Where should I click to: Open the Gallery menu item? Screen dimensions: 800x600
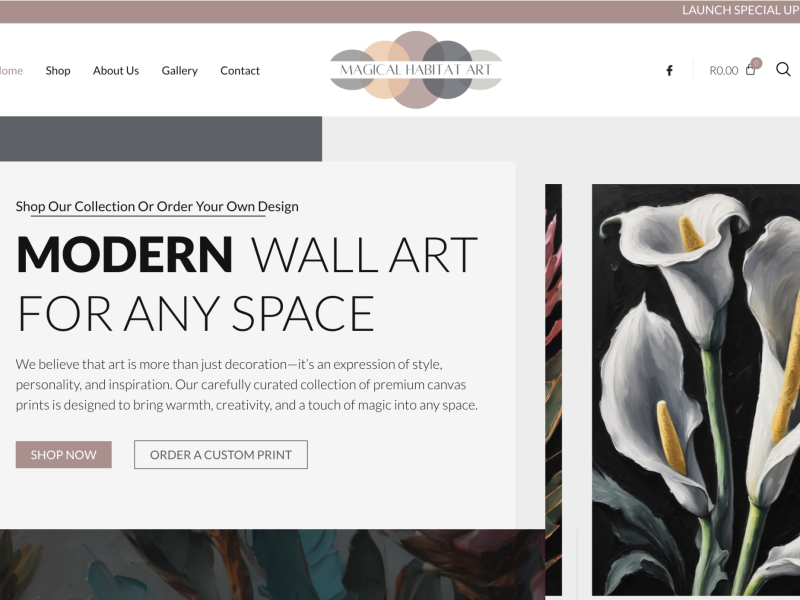click(180, 70)
